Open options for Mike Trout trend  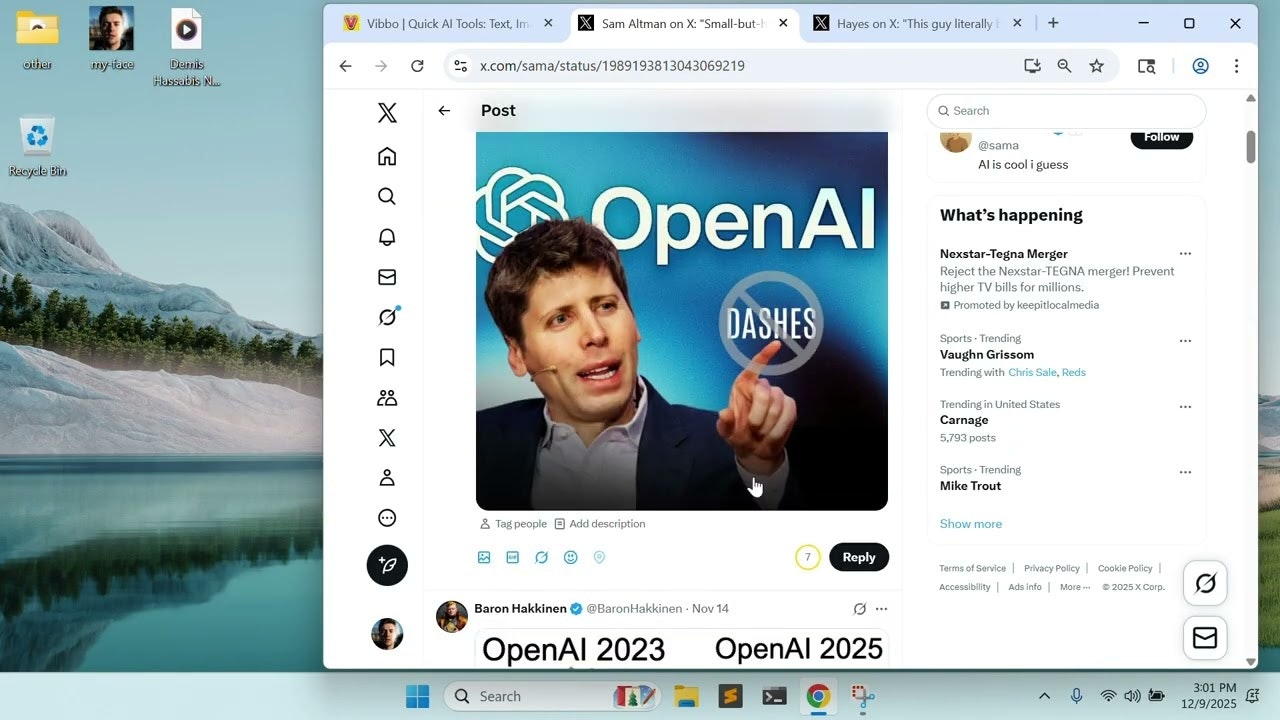click(x=1185, y=472)
